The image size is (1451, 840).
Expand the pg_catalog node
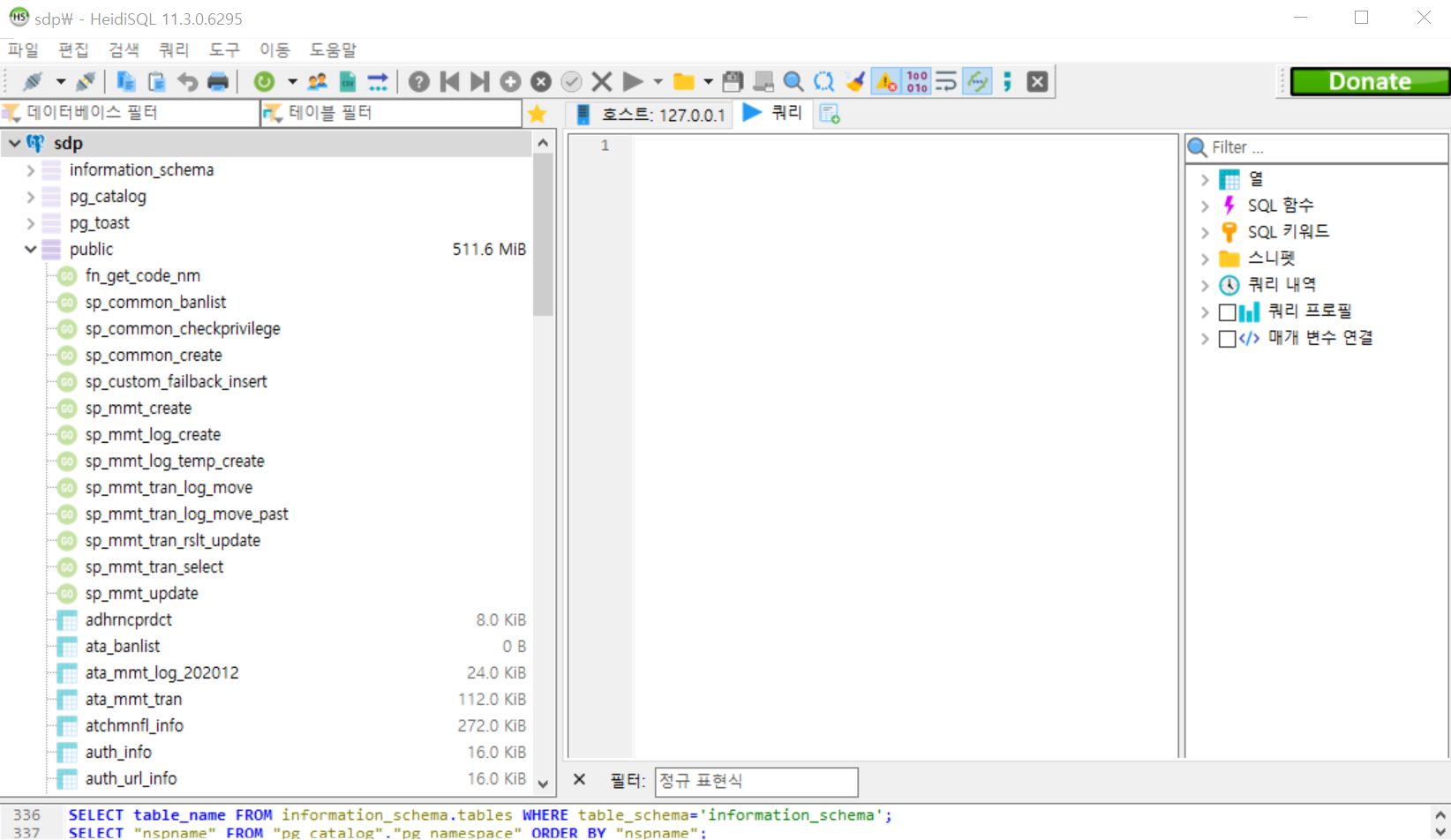pyautogui.click(x=31, y=197)
